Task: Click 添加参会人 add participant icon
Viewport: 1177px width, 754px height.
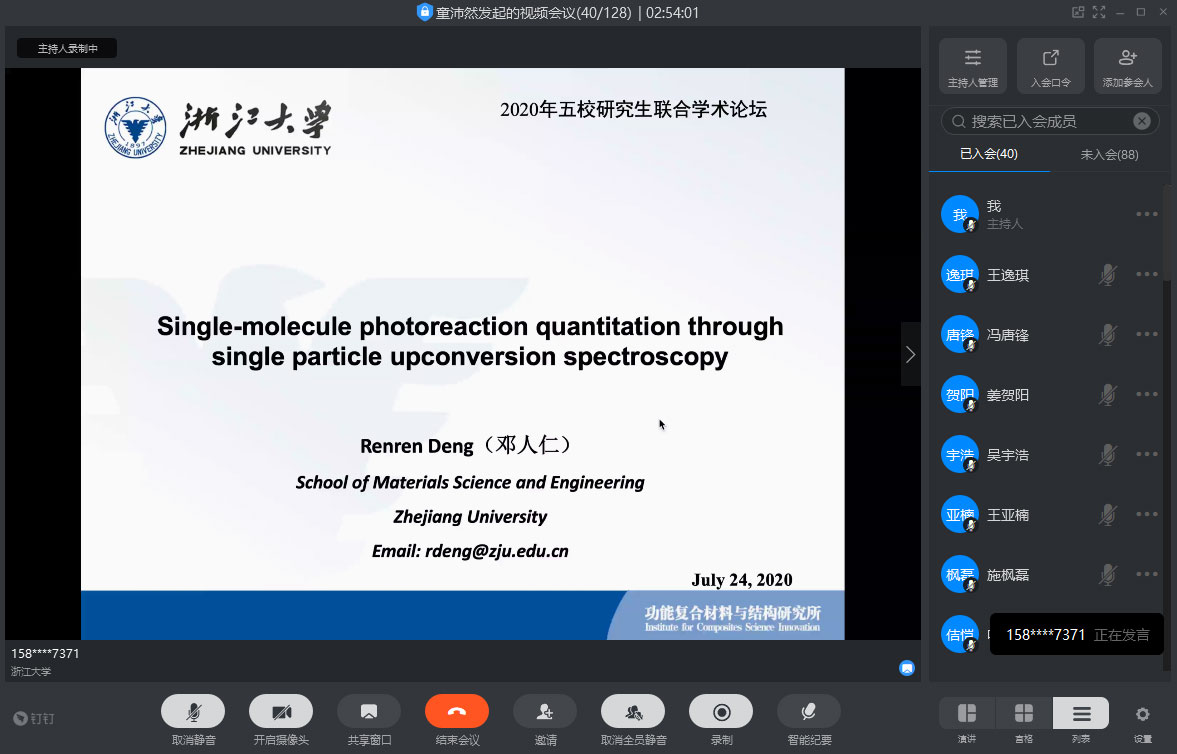Action: tap(1127, 66)
